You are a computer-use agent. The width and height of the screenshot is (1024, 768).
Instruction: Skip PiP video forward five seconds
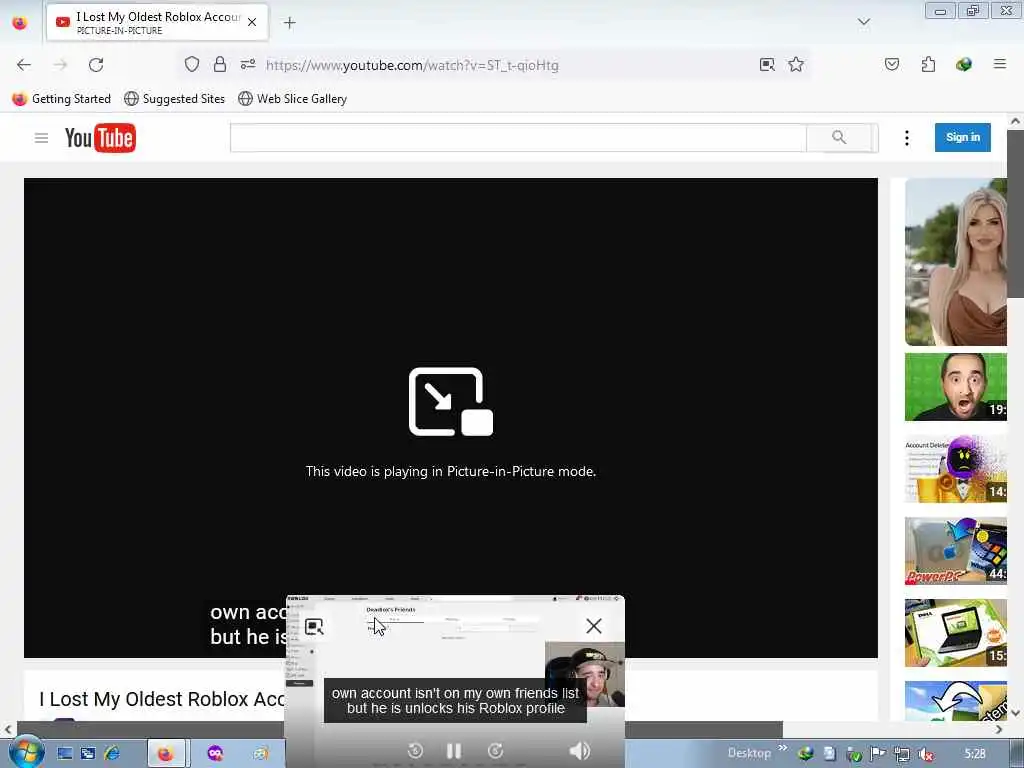495,751
